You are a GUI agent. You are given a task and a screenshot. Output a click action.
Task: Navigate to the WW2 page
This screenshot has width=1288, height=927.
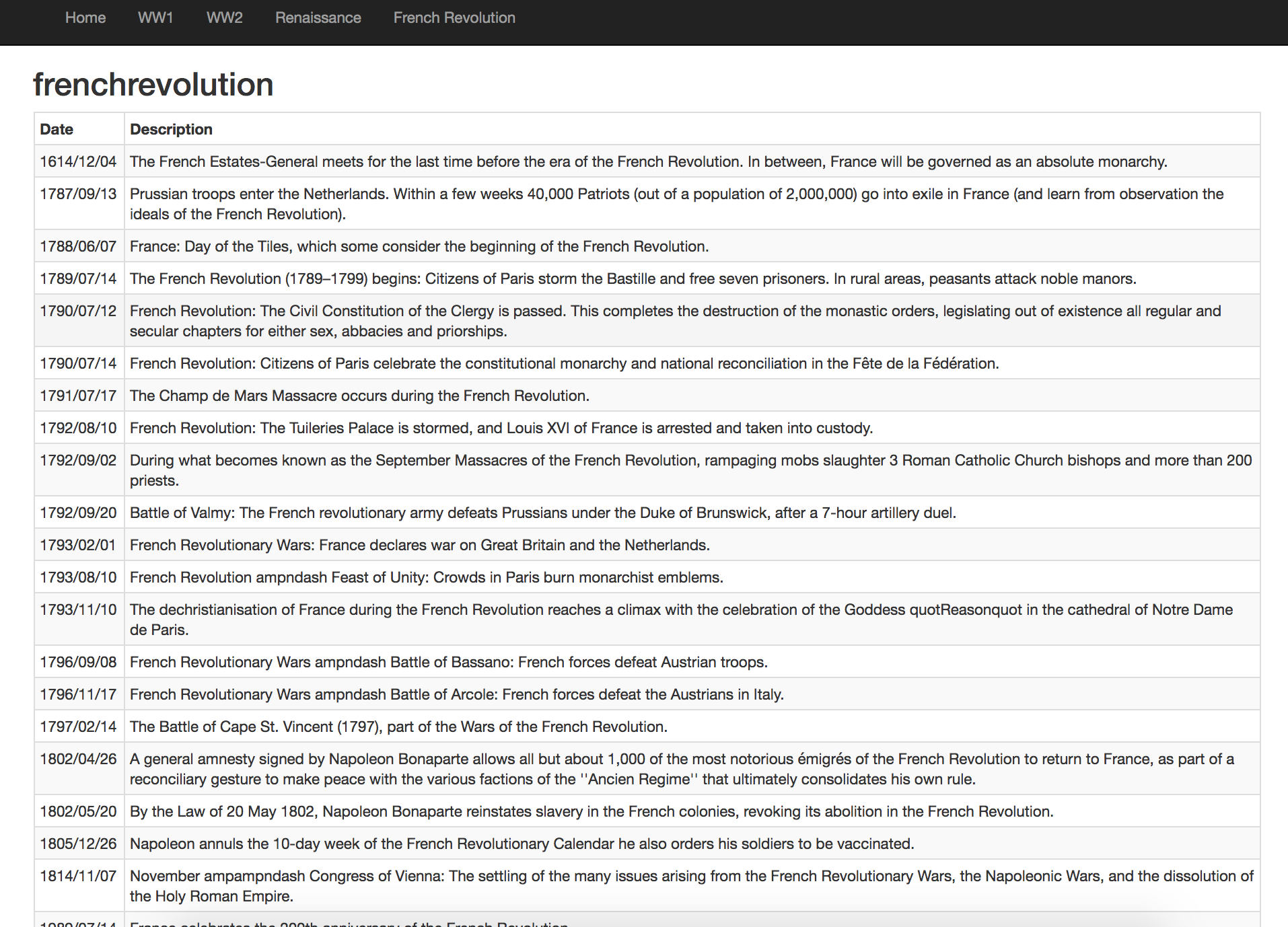click(x=224, y=18)
